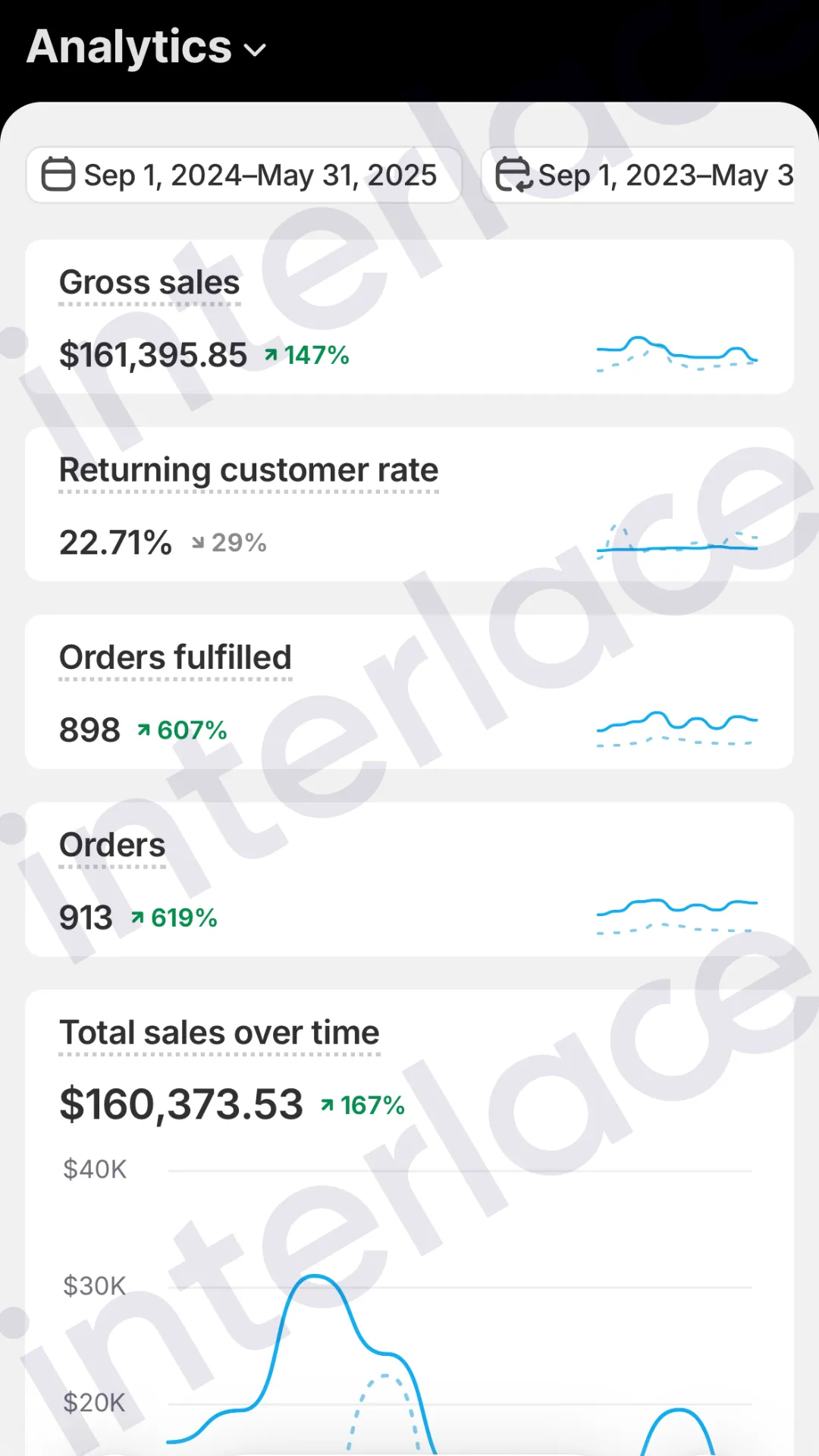Open the Analytics dropdown chevron
The image size is (819, 1456).
click(x=255, y=51)
